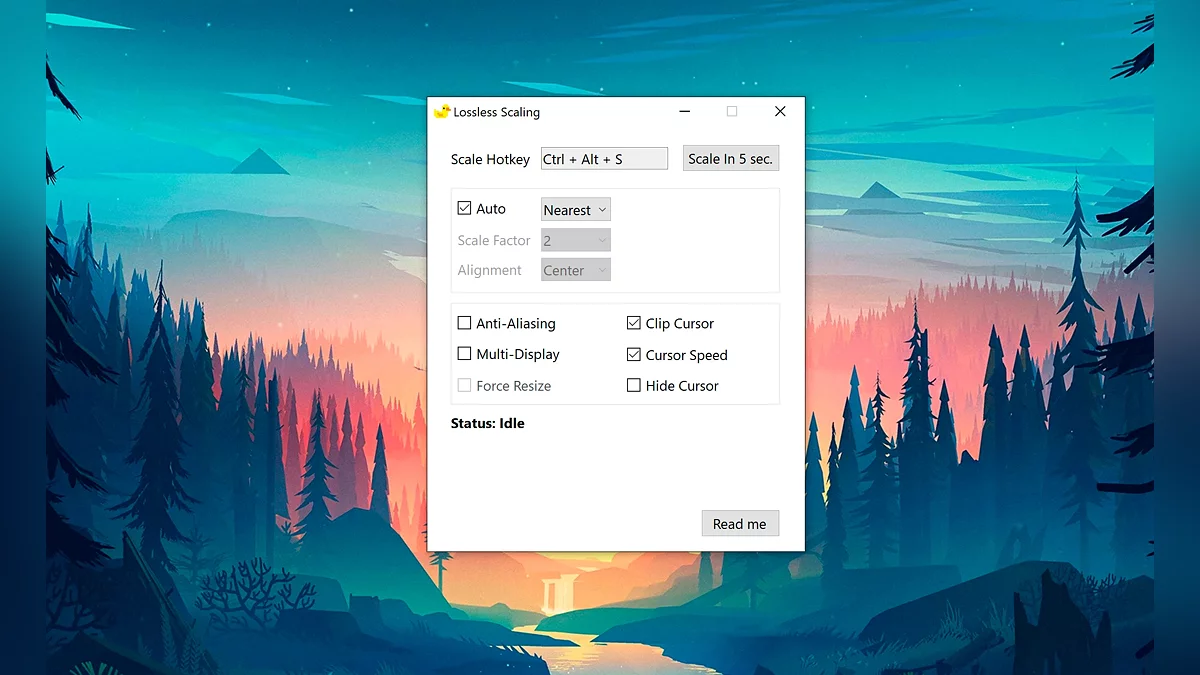Enable the Hide Cursor checkbox
This screenshot has height=675, width=1200.
(634, 385)
